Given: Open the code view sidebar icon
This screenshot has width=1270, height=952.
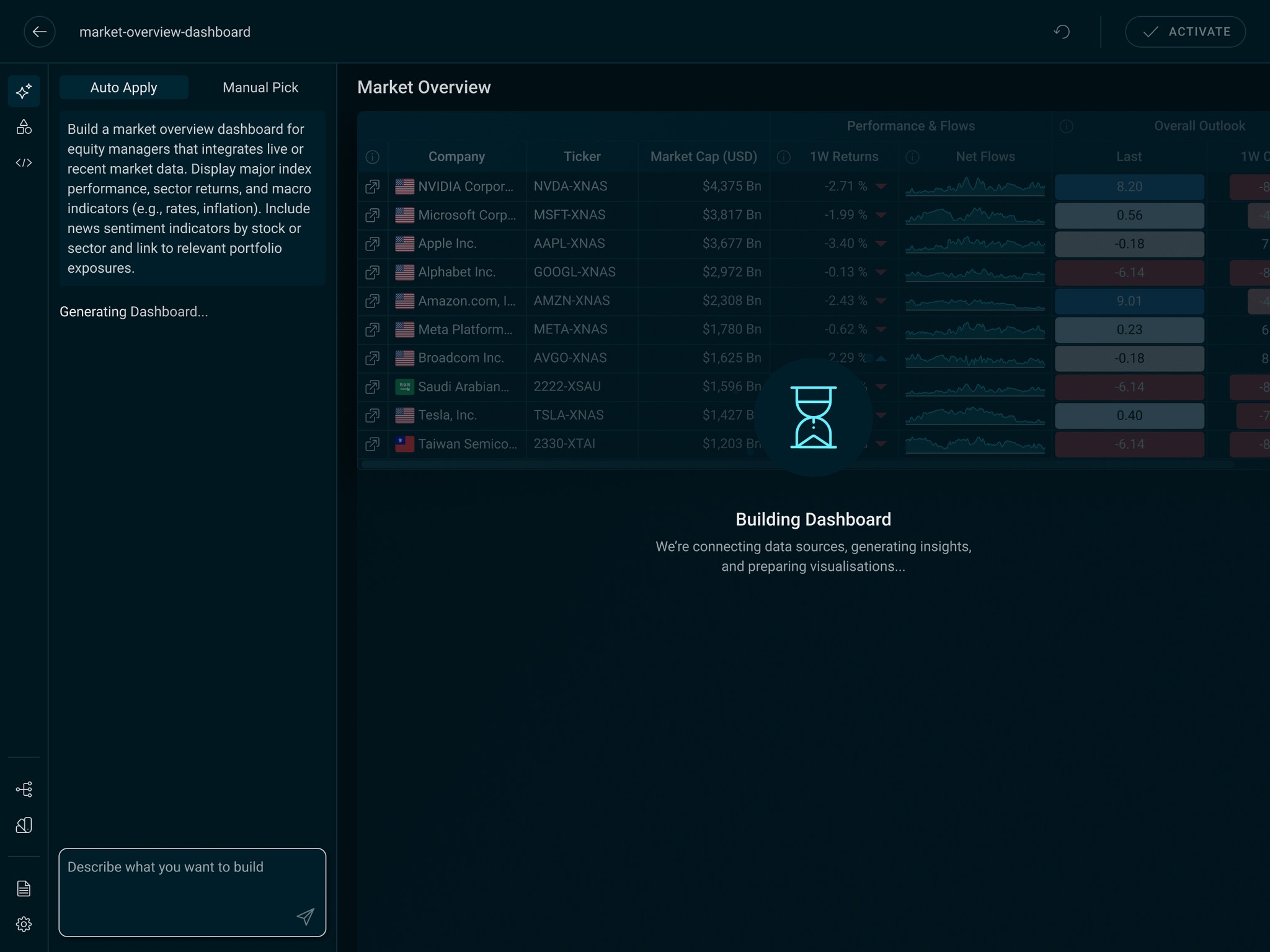Looking at the screenshot, I should [24, 162].
